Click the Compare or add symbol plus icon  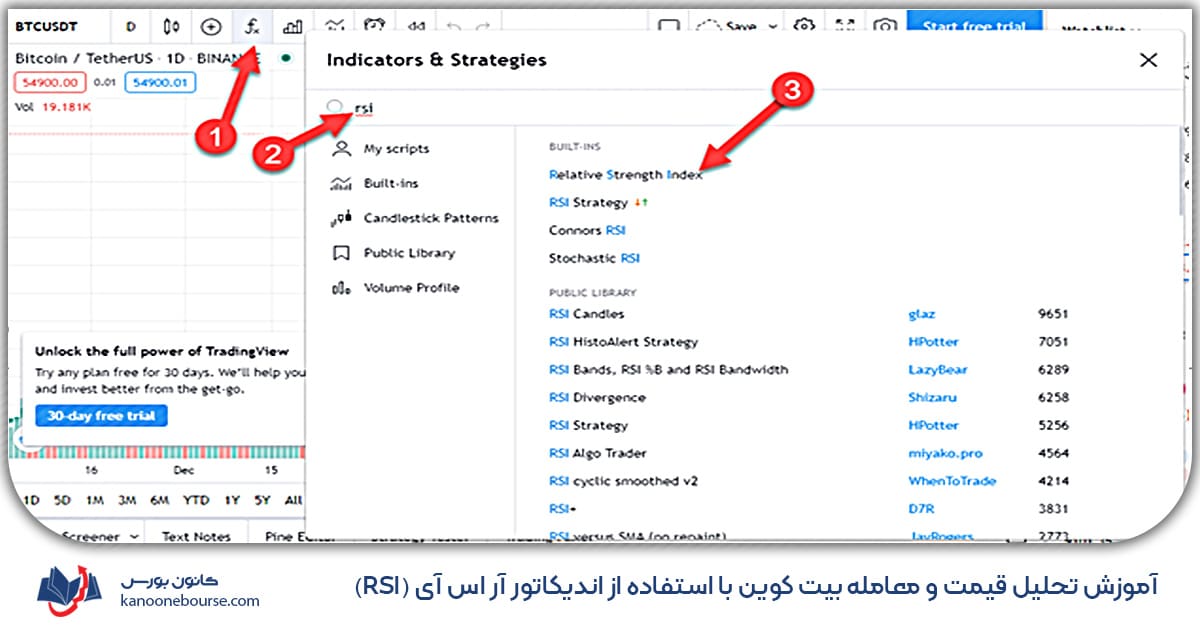[211, 27]
